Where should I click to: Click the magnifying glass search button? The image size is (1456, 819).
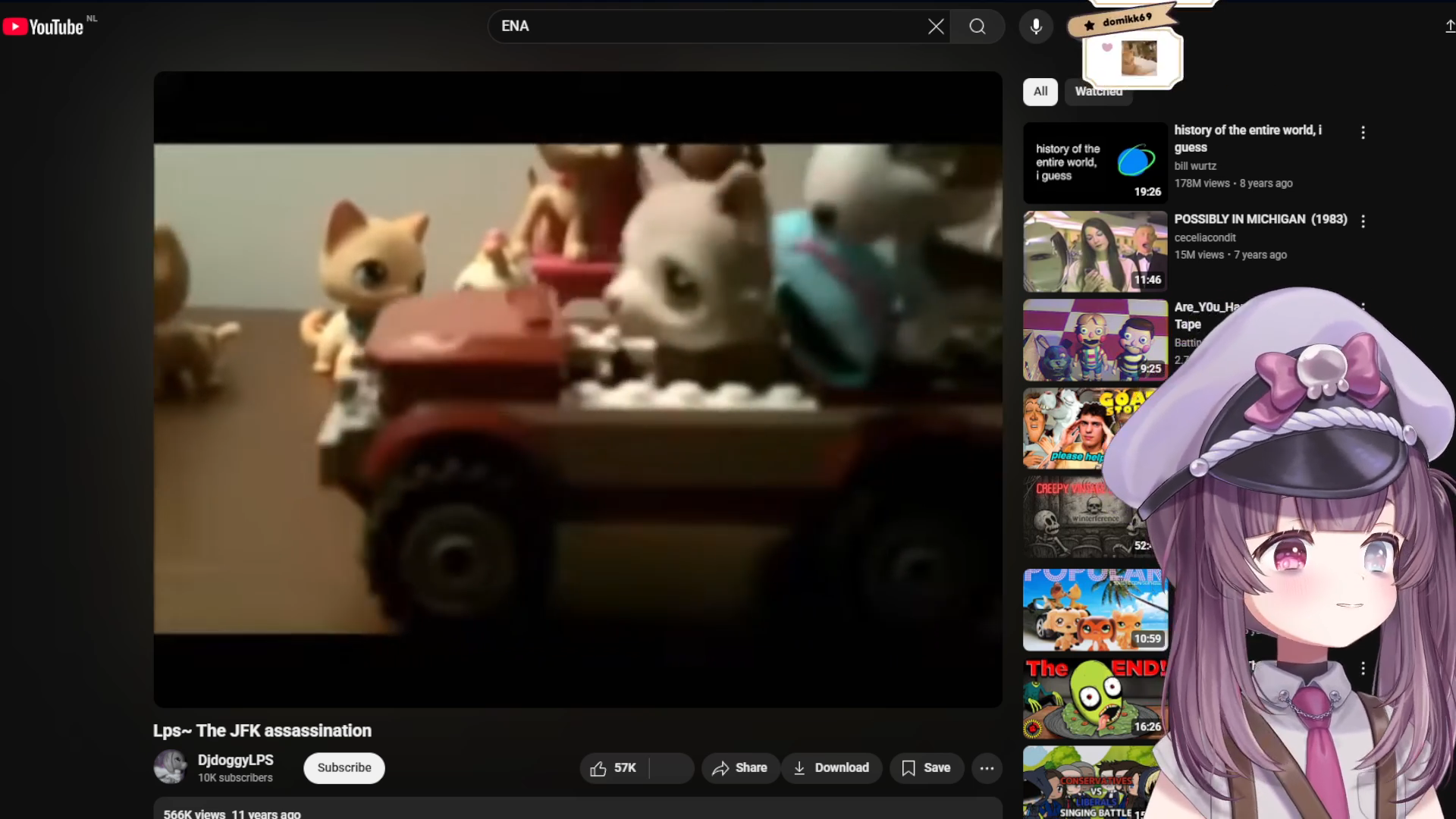[x=977, y=27]
